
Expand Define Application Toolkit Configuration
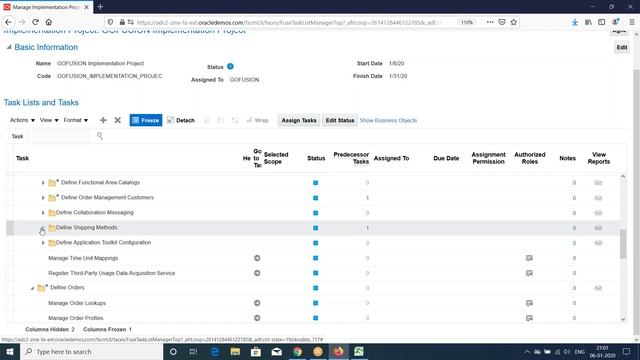pos(43,243)
